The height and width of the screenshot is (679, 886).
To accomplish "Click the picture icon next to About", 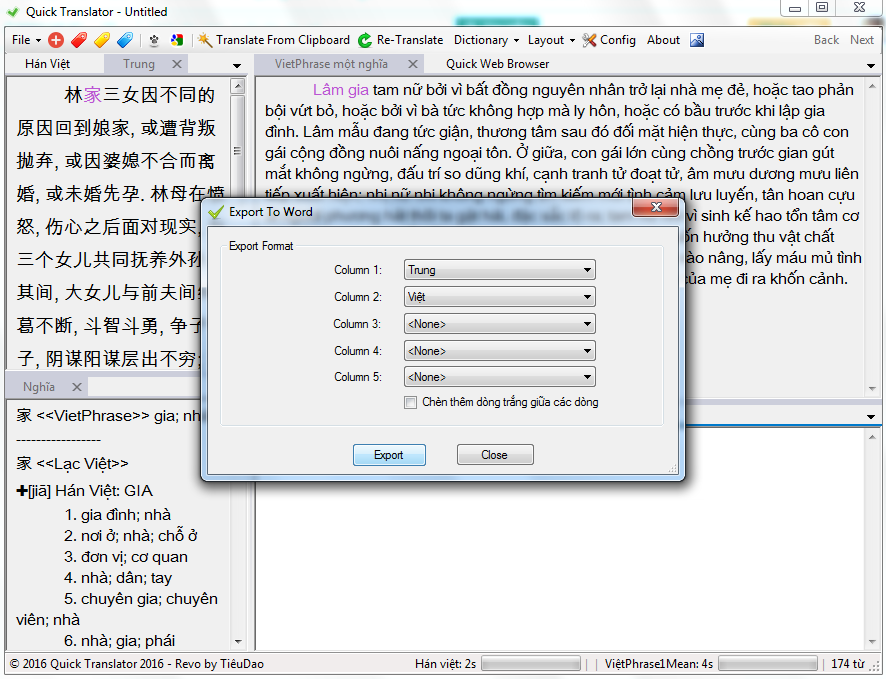I will [x=697, y=40].
